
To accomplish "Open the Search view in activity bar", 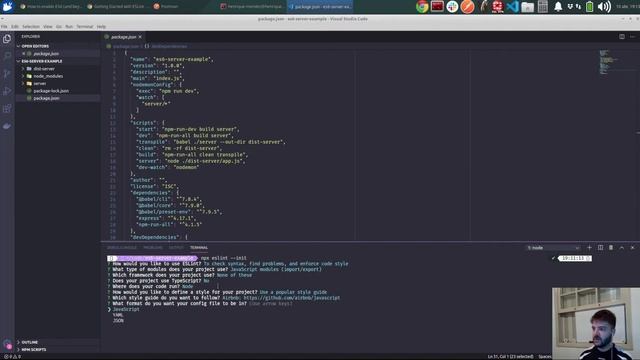I will pos(7,56).
